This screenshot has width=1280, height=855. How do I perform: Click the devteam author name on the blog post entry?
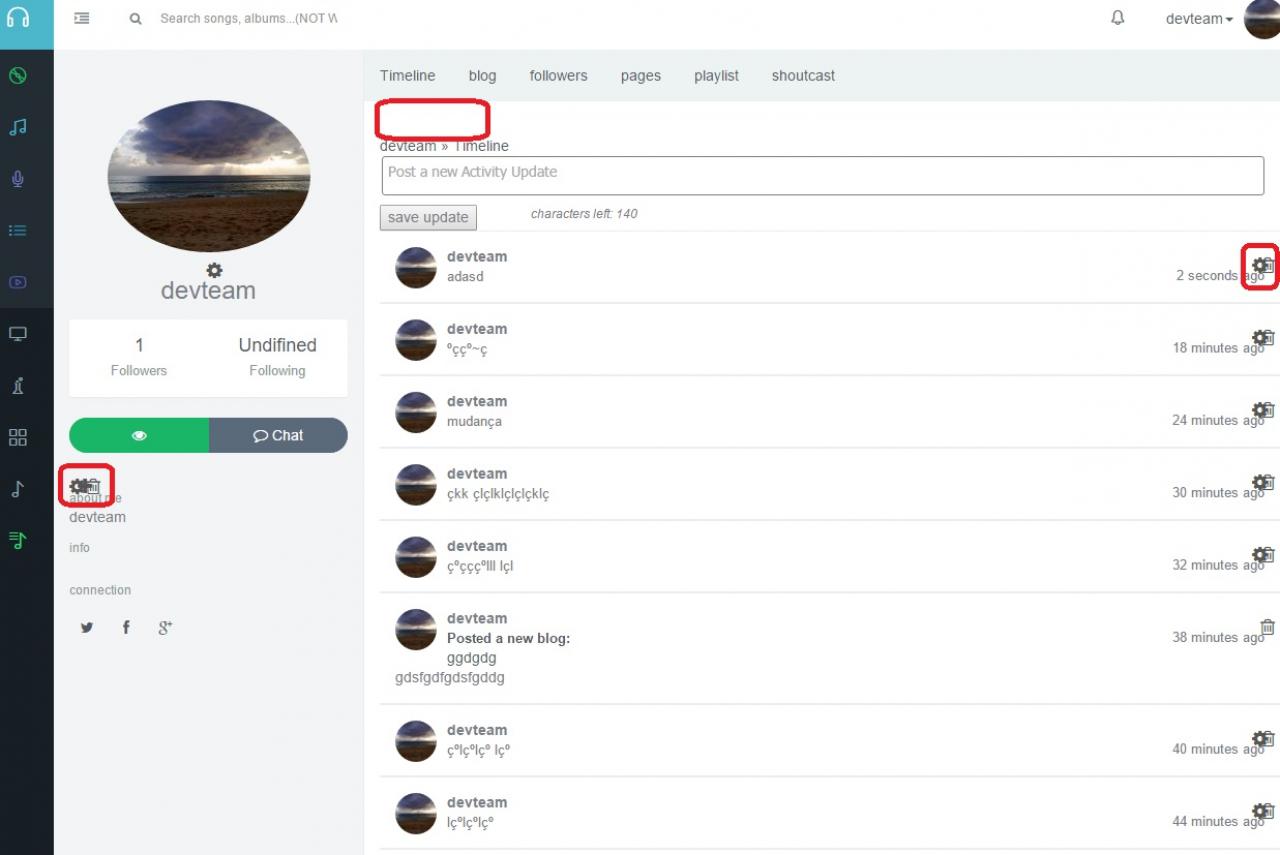coord(477,618)
